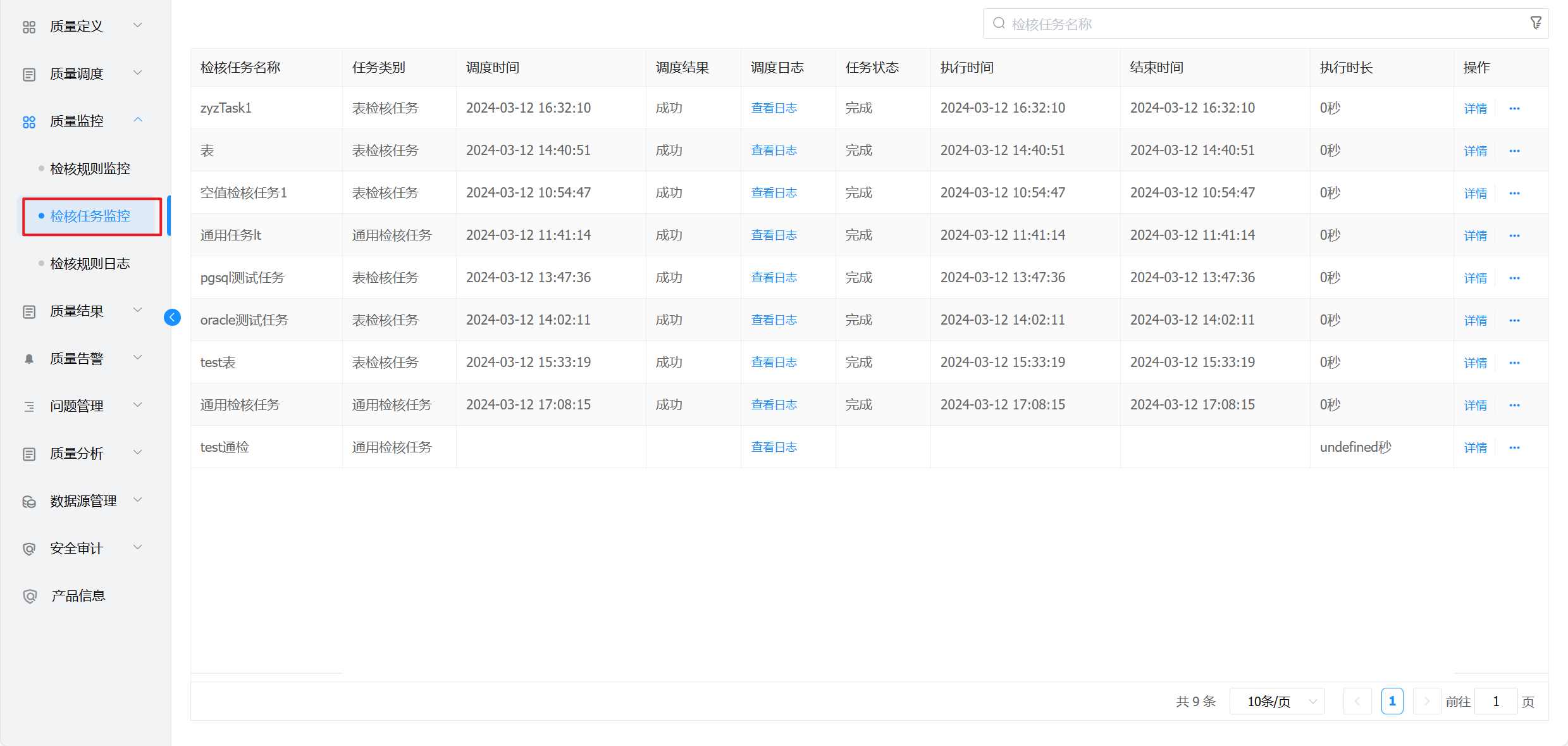
Task: Collapse the 质量监控 menu chevron
Action: tap(138, 120)
